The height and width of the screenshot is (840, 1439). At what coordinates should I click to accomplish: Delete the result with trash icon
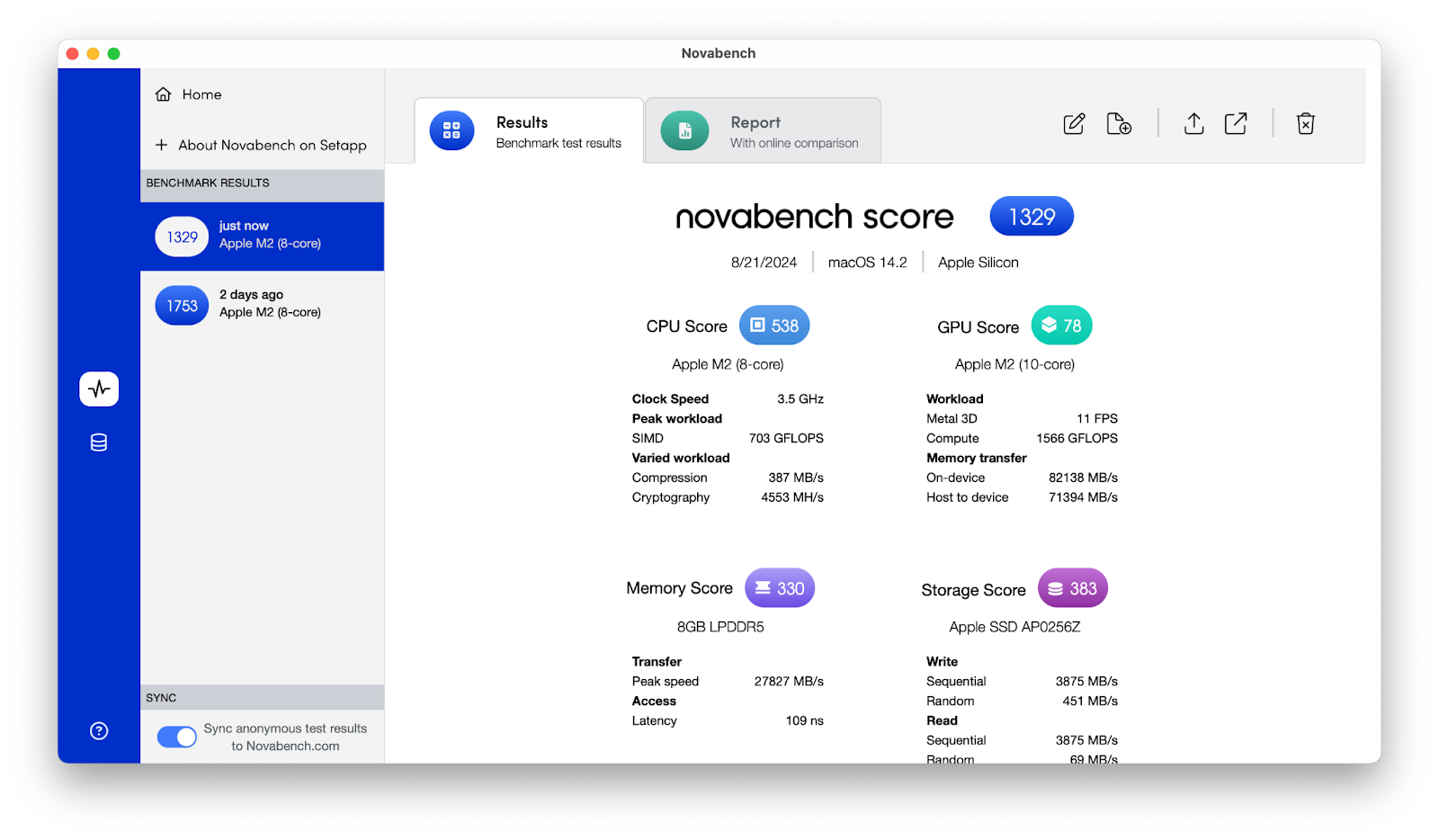(x=1305, y=124)
